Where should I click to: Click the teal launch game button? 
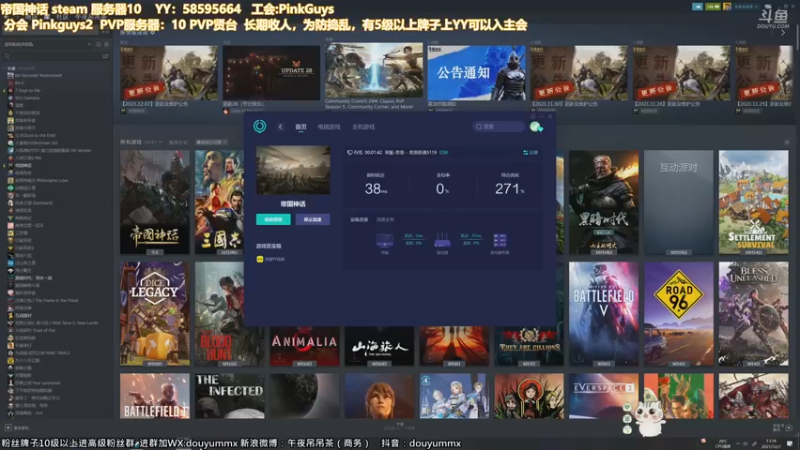pos(273,219)
